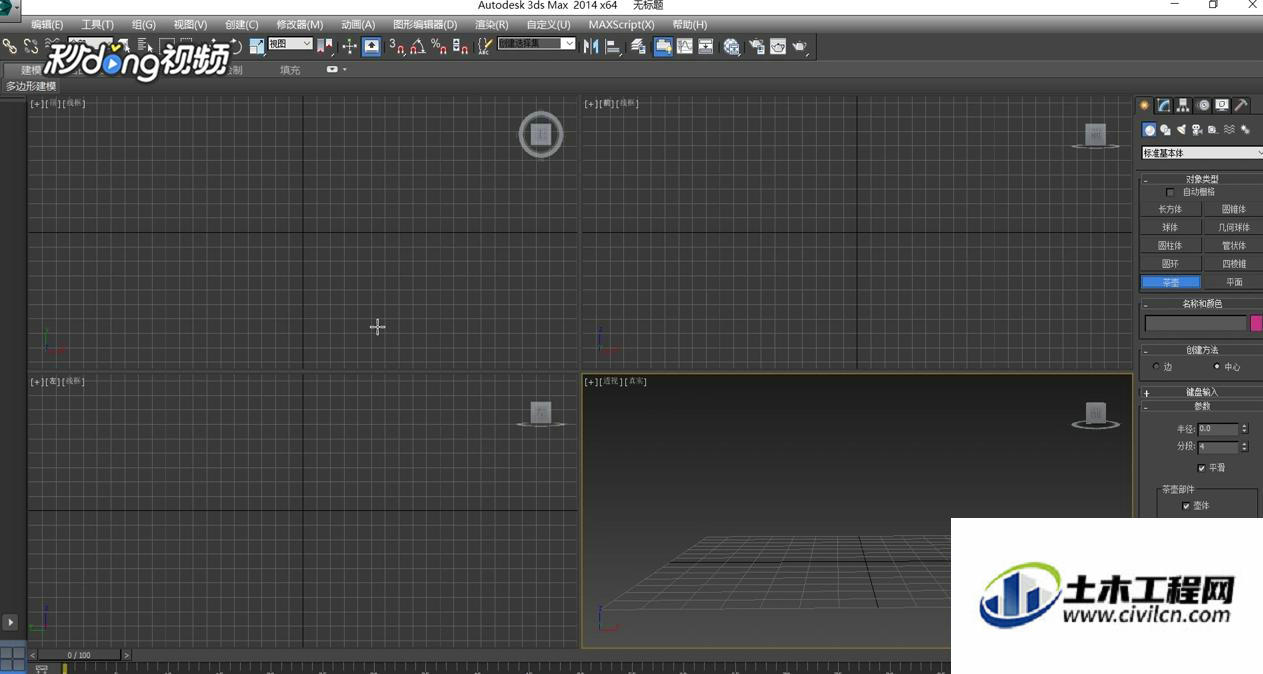Open the 渲染(R) menu
The height and width of the screenshot is (674, 1263).
[x=491, y=24]
